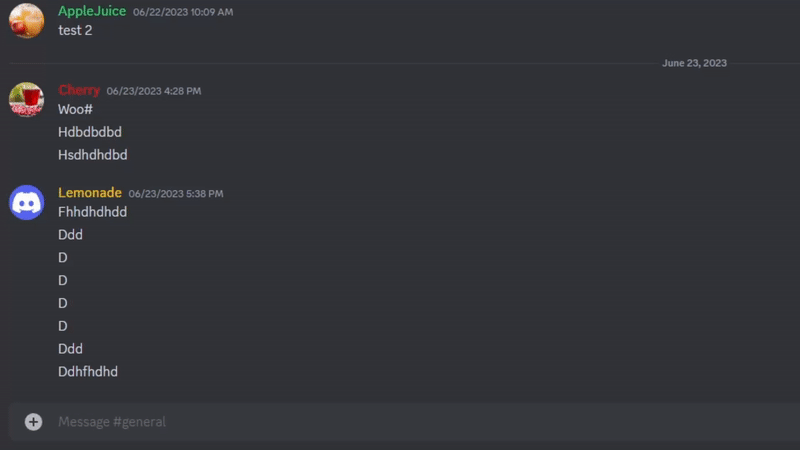Click the 06/22/2023 10:09 AM timestamp
800x450 pixels.
point(183,12)
